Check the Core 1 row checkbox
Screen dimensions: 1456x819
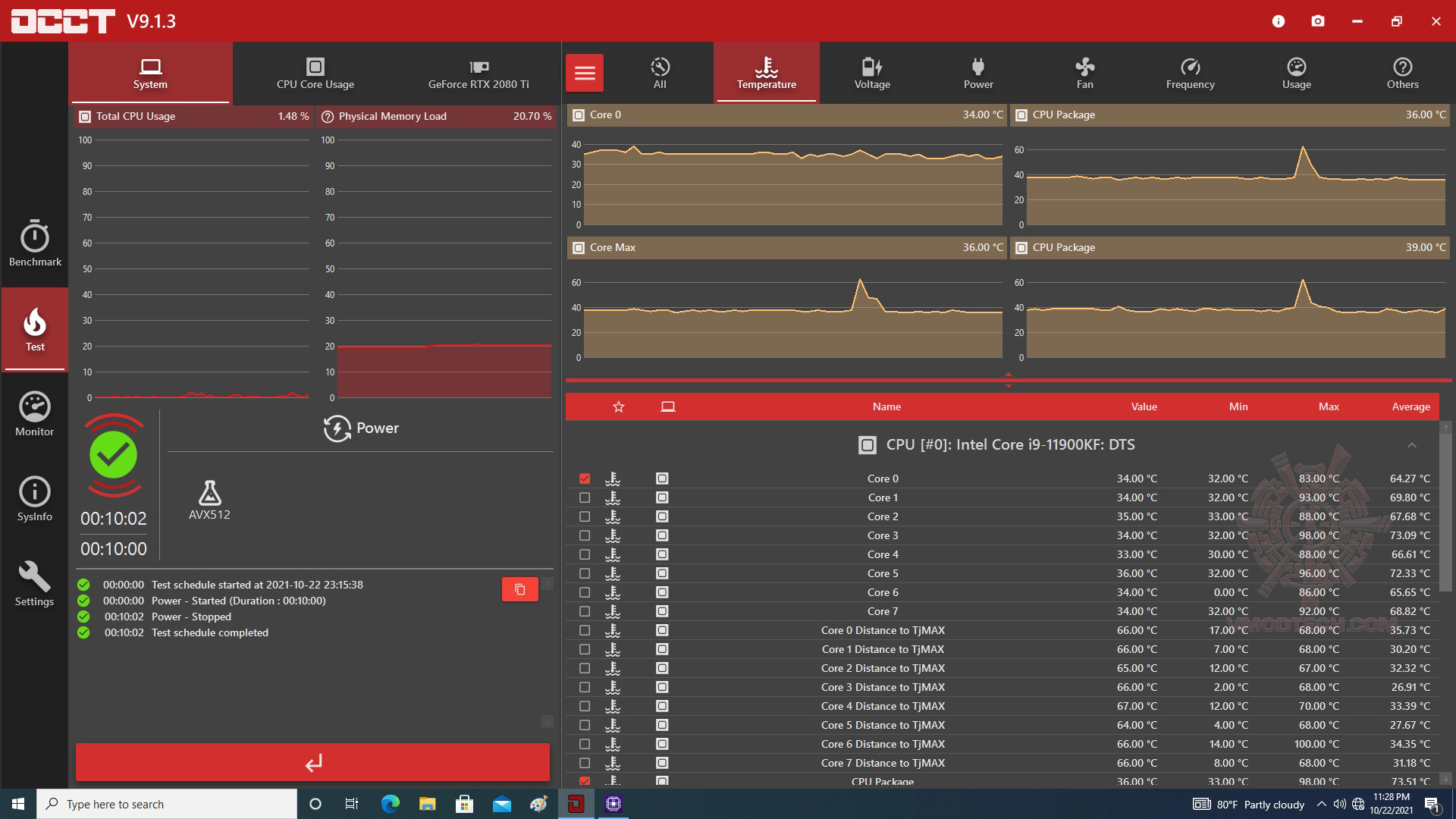[x=585, y=497]
